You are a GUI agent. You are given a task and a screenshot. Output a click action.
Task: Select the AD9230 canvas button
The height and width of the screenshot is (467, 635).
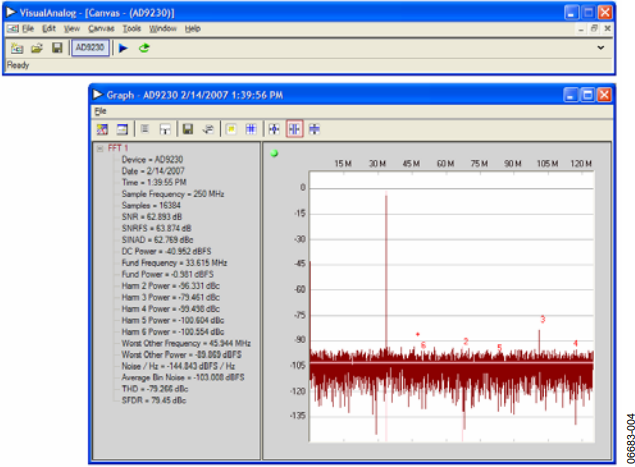click(90, 48)
